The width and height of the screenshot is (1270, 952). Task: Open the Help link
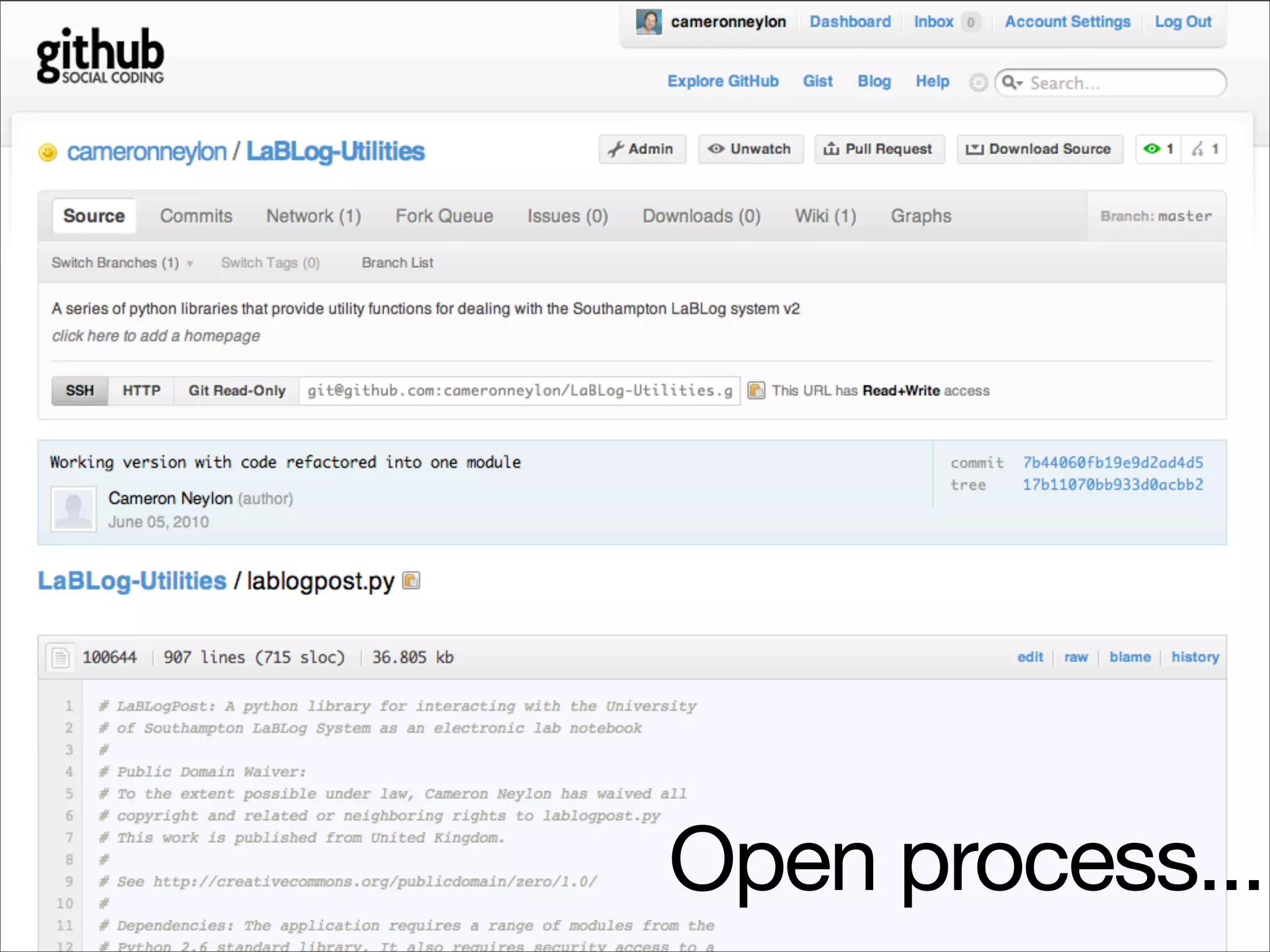click(x=933, y=82)
